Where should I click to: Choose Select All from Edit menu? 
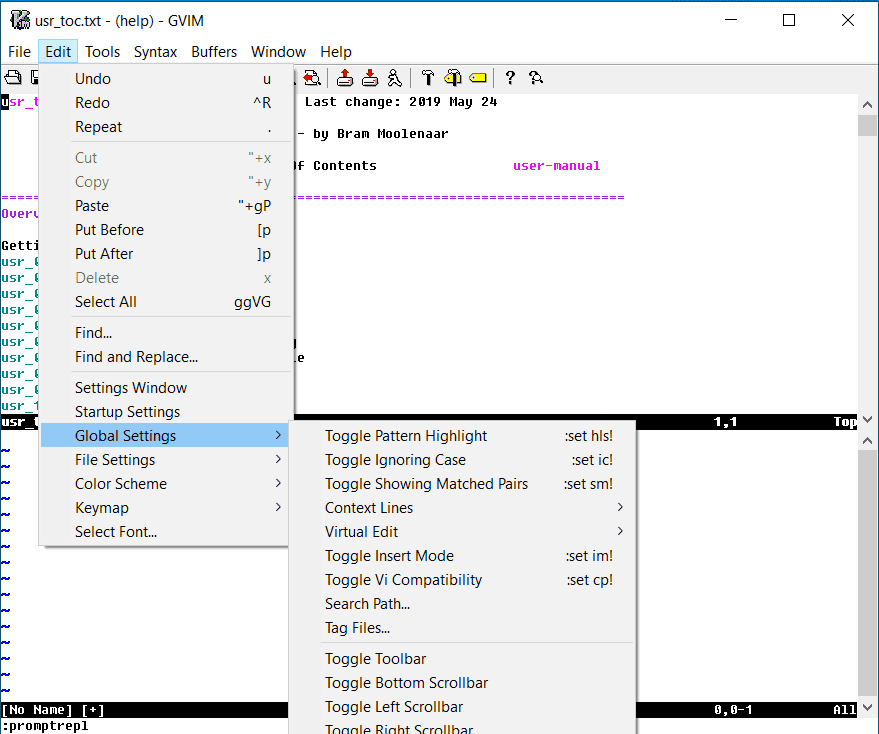click(x=167, y=302)
